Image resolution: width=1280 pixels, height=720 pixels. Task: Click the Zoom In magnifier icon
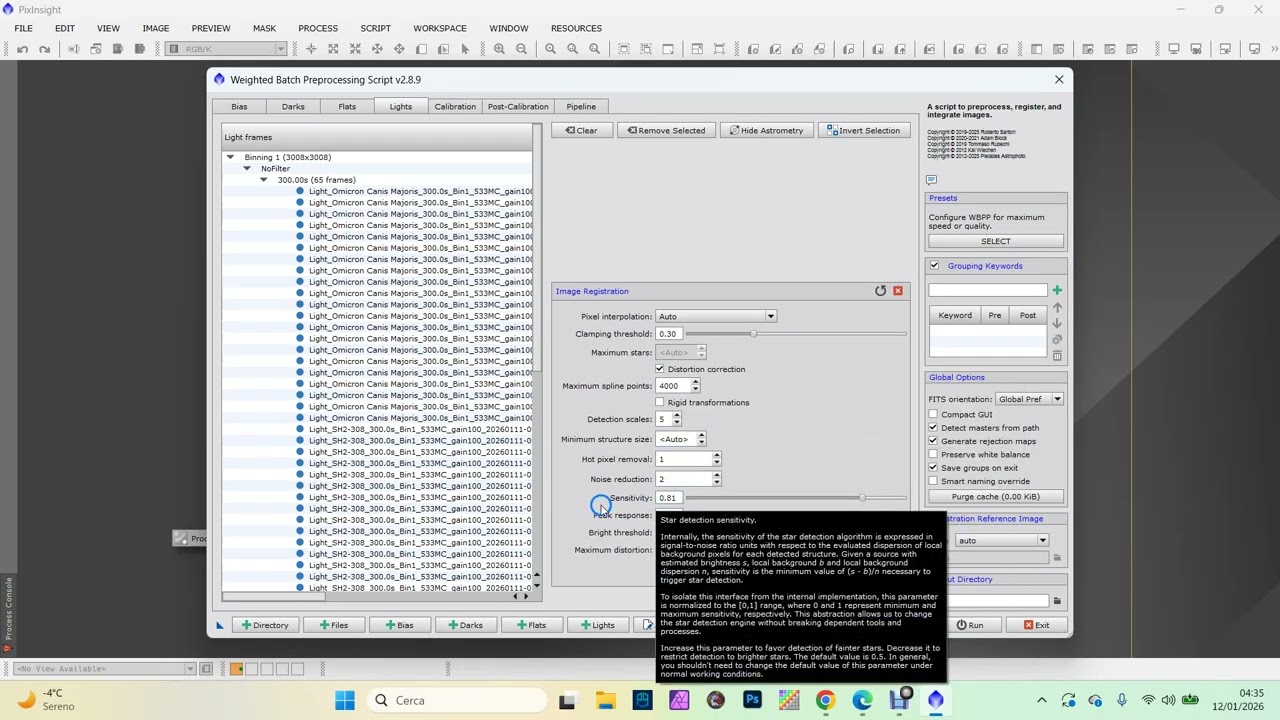[x=499, y=49]
